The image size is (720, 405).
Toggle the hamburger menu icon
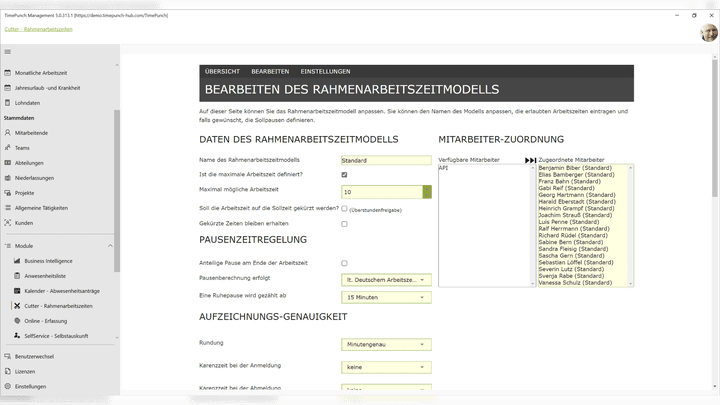pos(7,52)
